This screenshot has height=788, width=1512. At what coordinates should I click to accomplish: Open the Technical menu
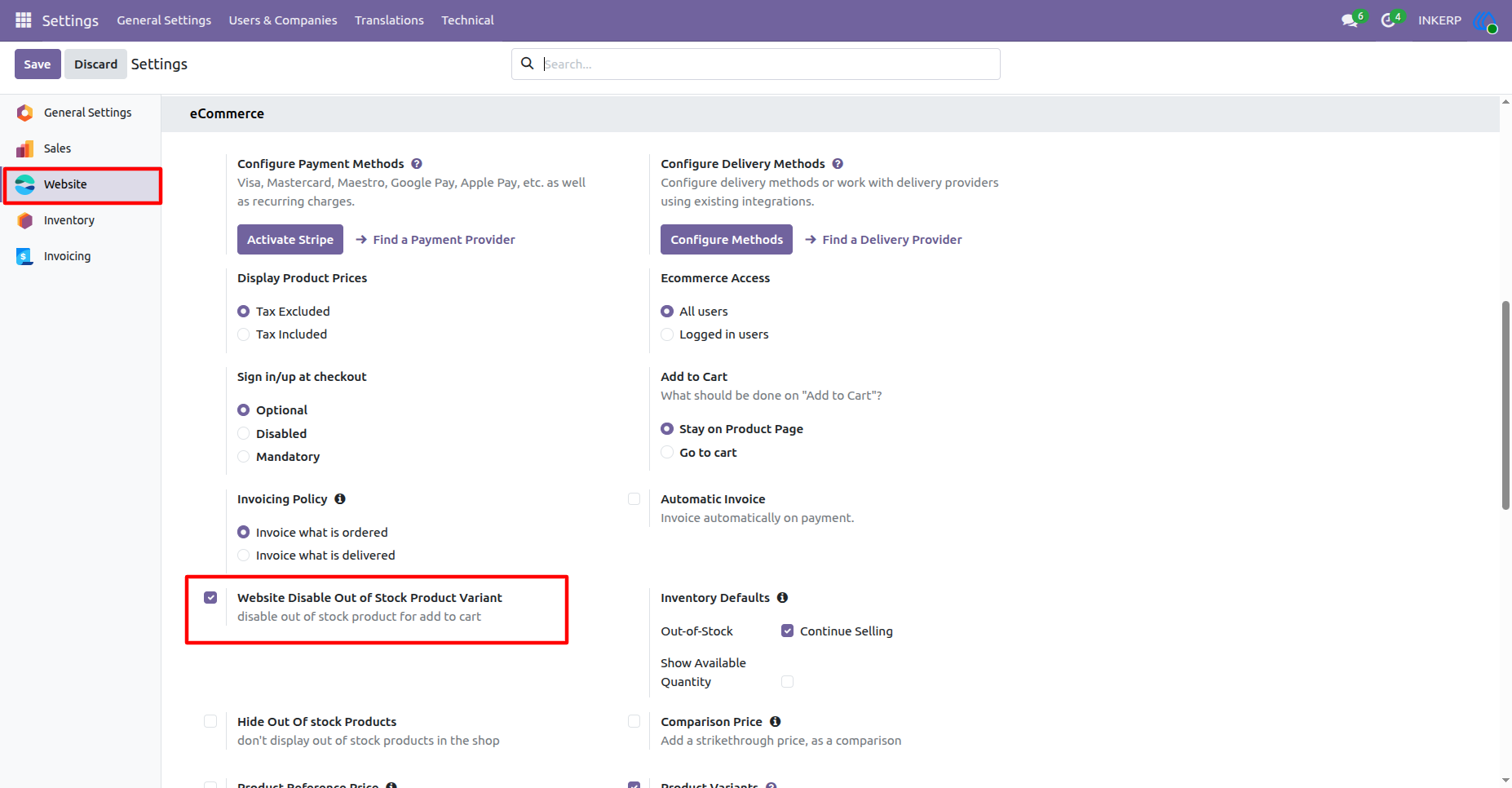[x=467, y=20]
